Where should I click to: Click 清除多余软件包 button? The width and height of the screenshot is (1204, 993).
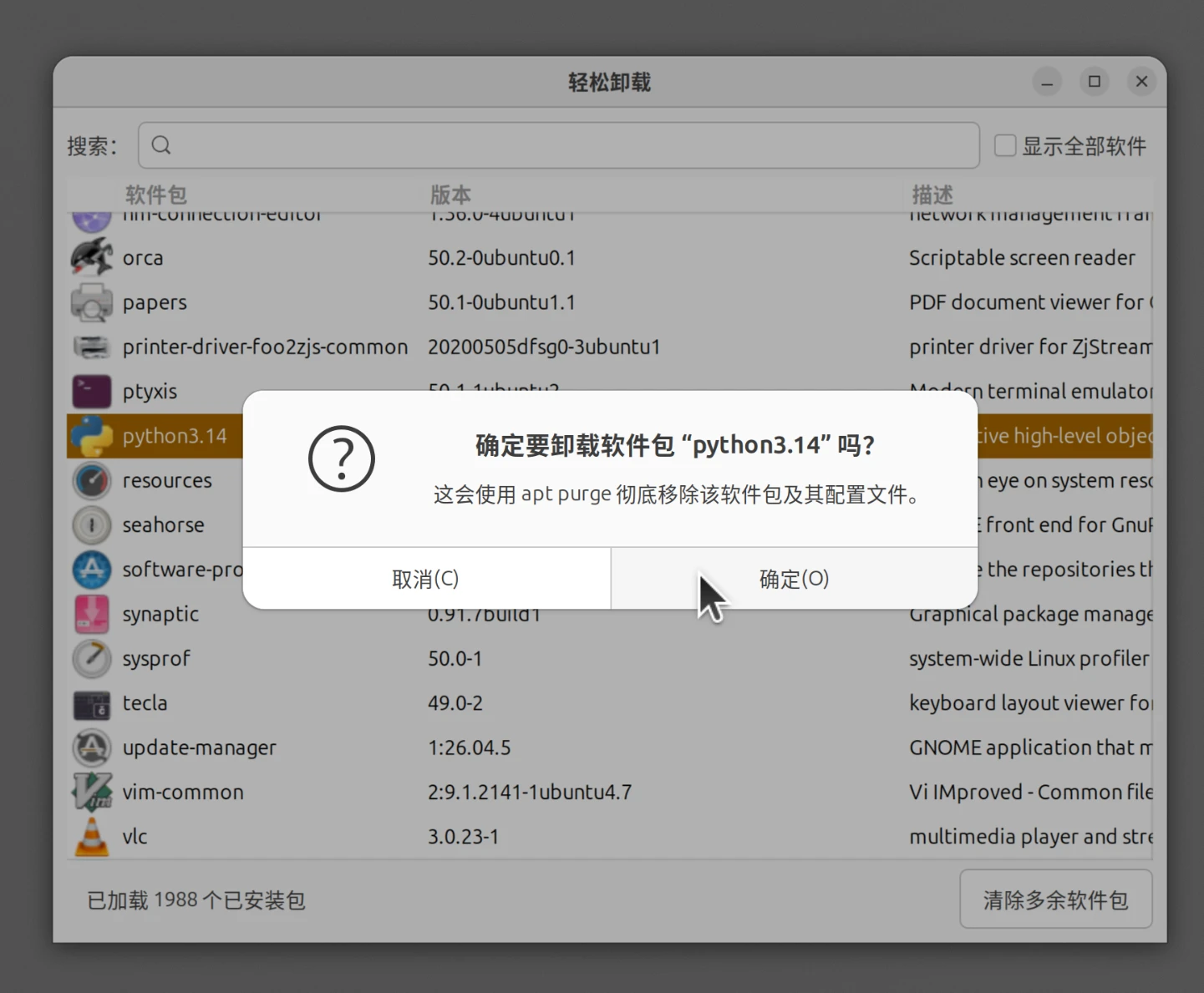click(1056, 899)
